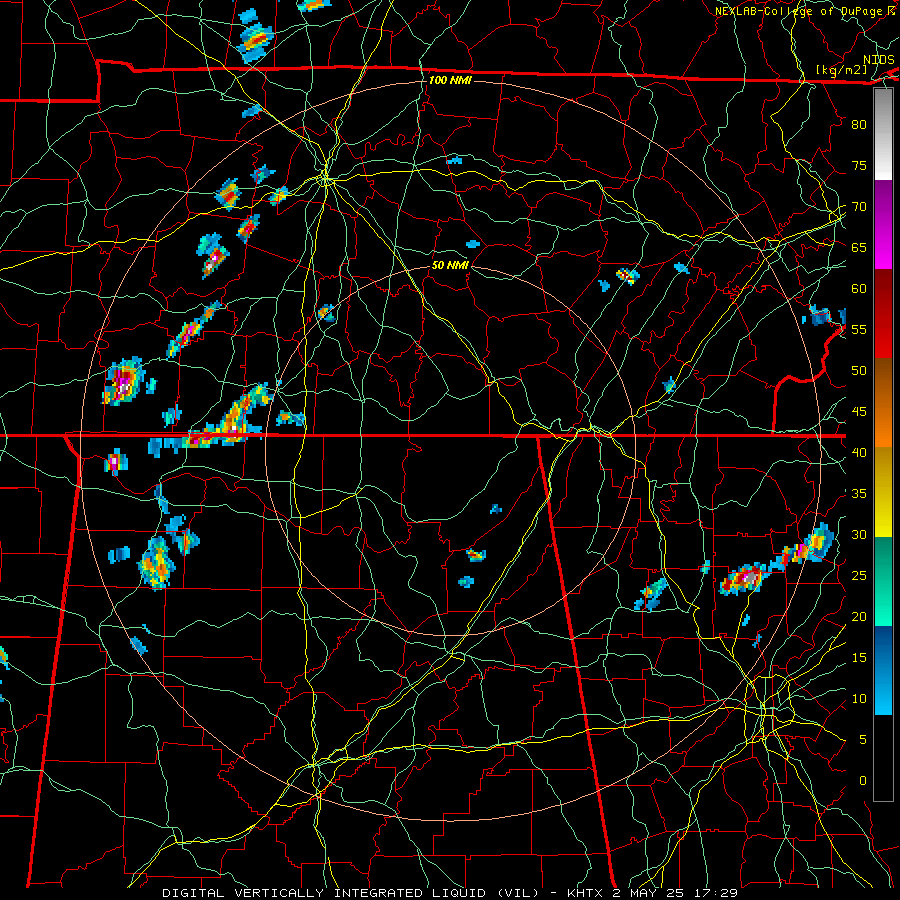Viewport: 900px width, 900px height.
Task: Click the '75' value on the VIL scale
Action: point(859,165)
